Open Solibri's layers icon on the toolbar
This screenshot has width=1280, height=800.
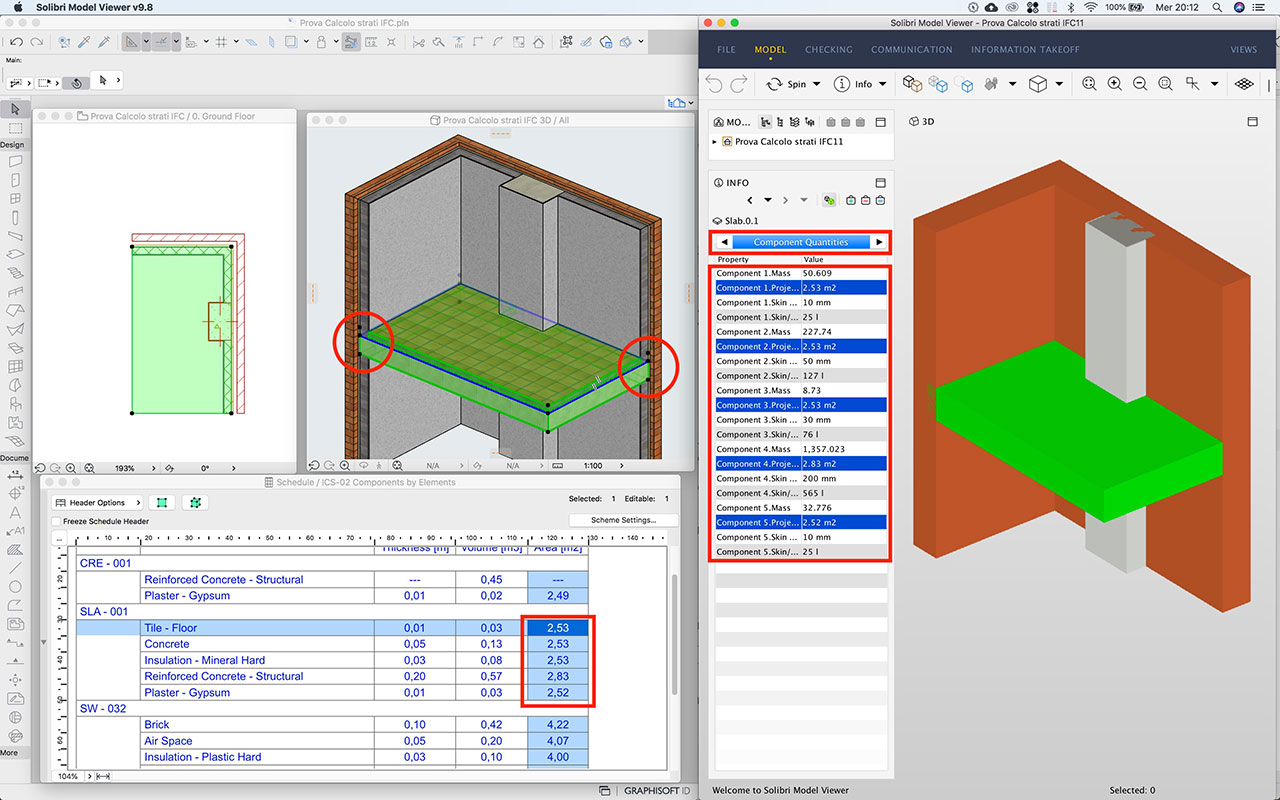coord(1244,84)
